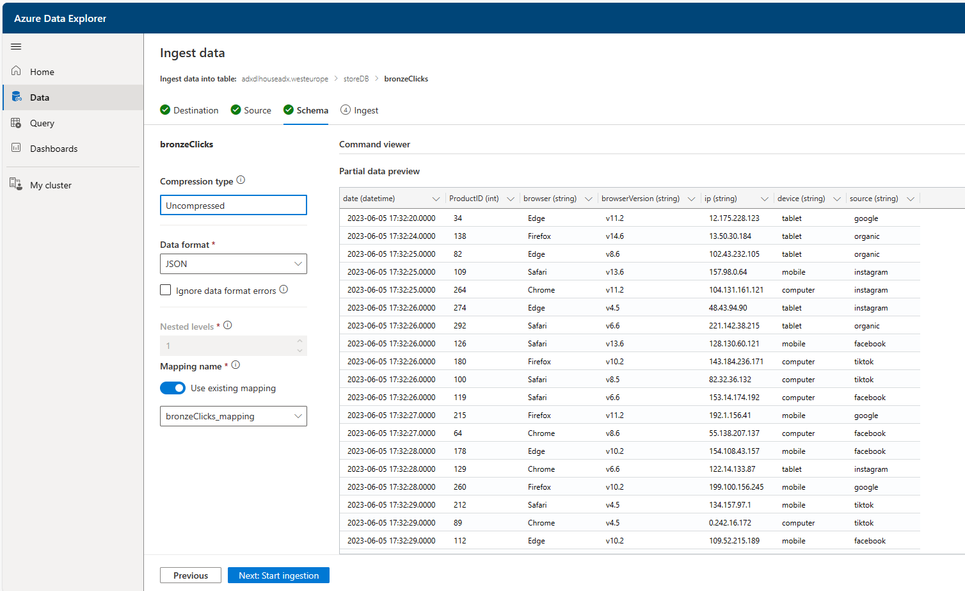Select IP cell 104.131.161.121
Image resolution: width=965 pixels, height=591 pixels.
736,290
